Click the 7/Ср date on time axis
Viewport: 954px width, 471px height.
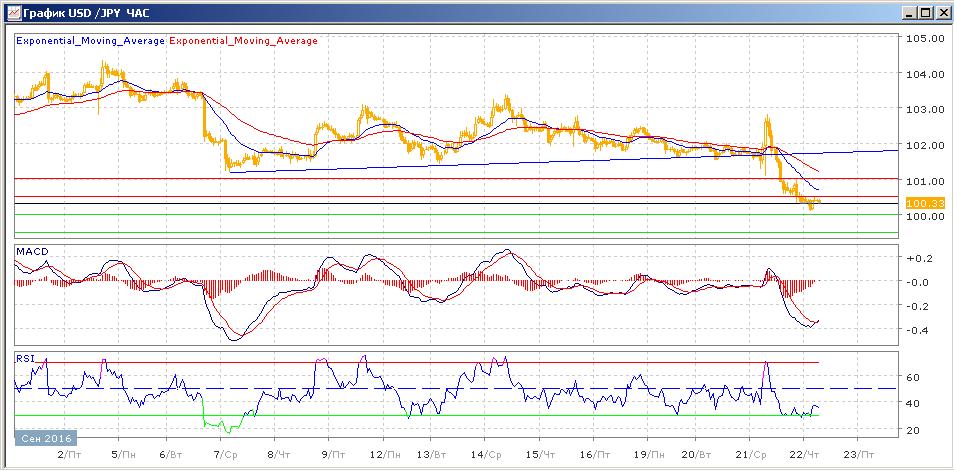[223, 453]
